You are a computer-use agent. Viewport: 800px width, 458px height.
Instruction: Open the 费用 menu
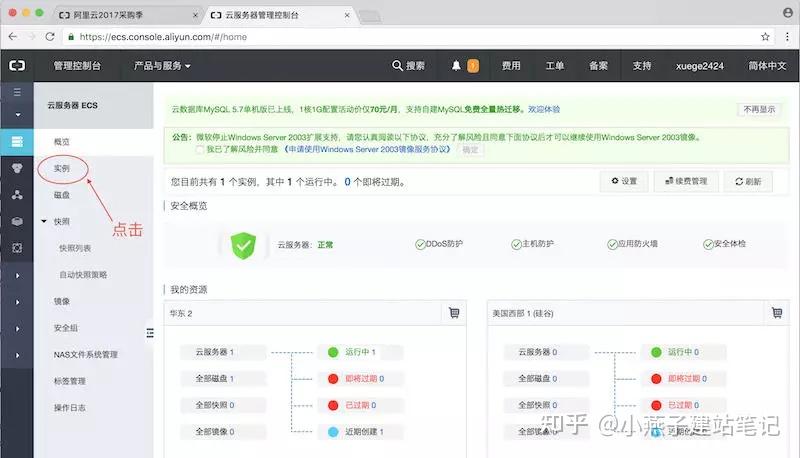(511, 66)
